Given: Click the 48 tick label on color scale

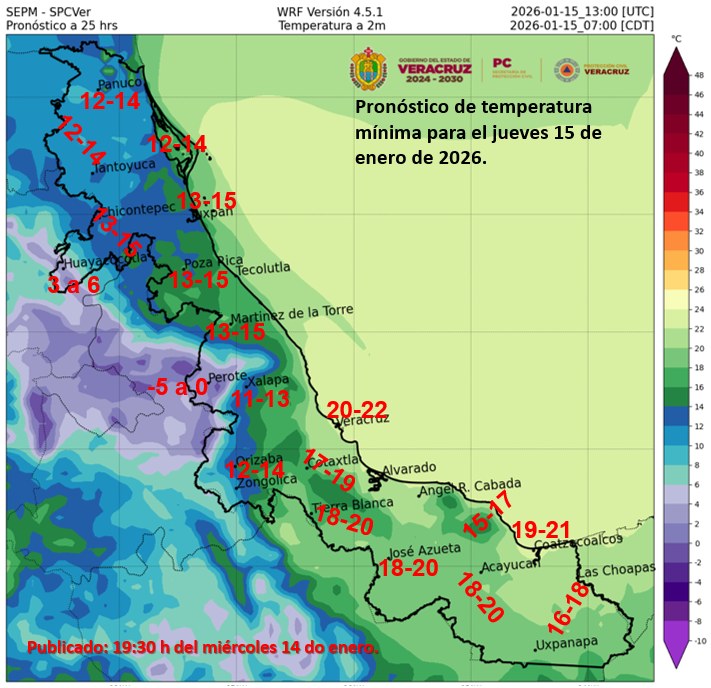Looking at the screenshot, I should [699, 75].
